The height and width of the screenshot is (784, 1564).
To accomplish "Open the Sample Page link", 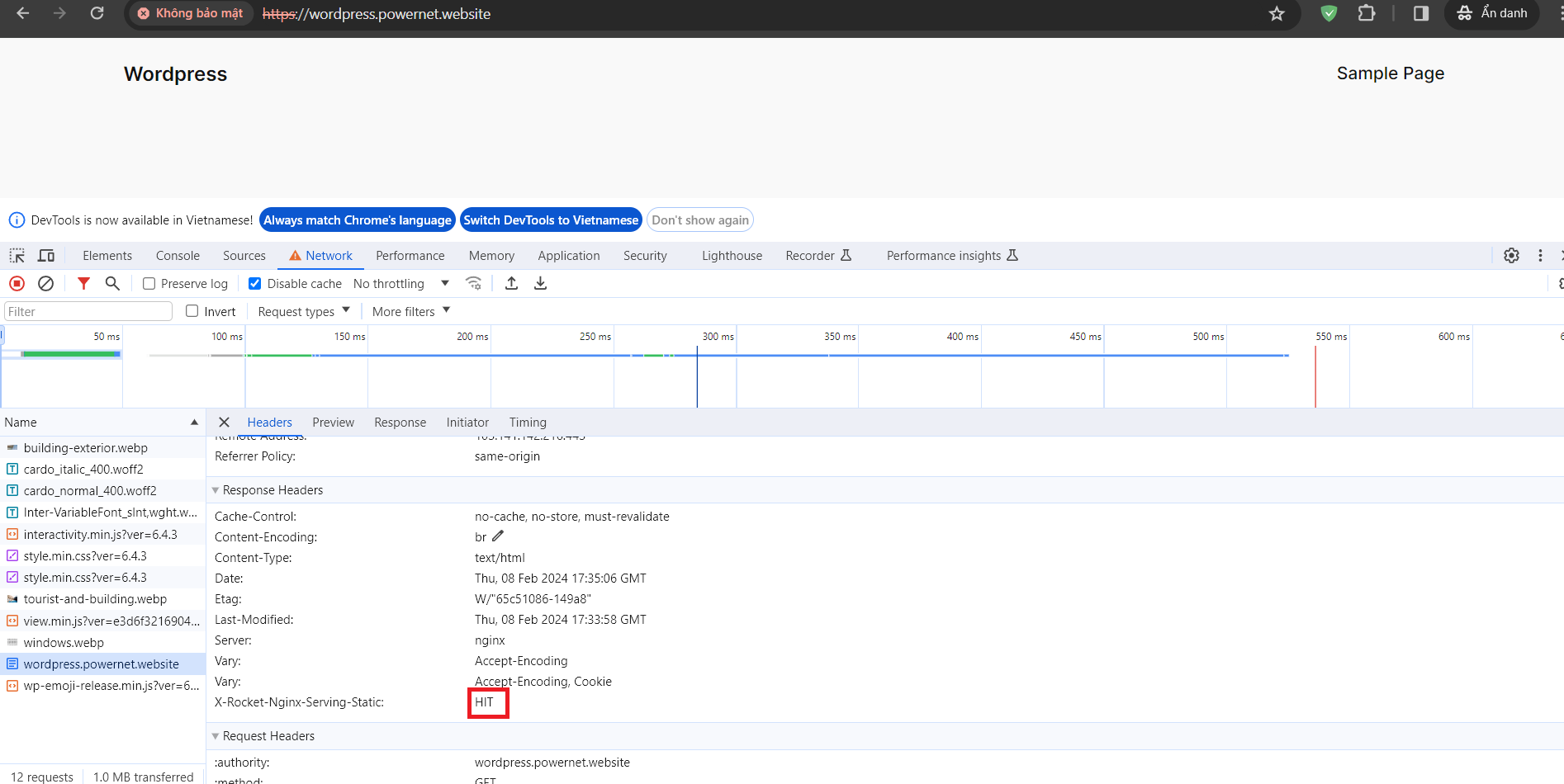I will point(1390,73).
